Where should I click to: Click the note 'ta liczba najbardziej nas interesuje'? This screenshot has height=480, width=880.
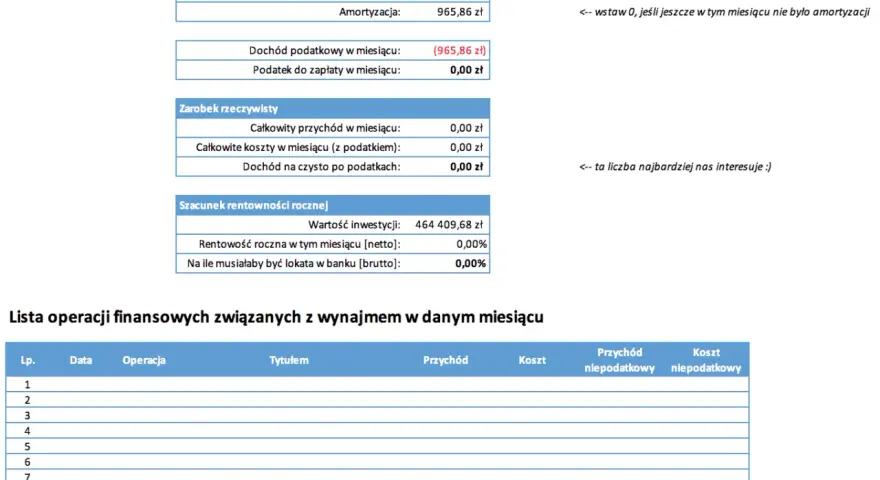tap(675, 167)
